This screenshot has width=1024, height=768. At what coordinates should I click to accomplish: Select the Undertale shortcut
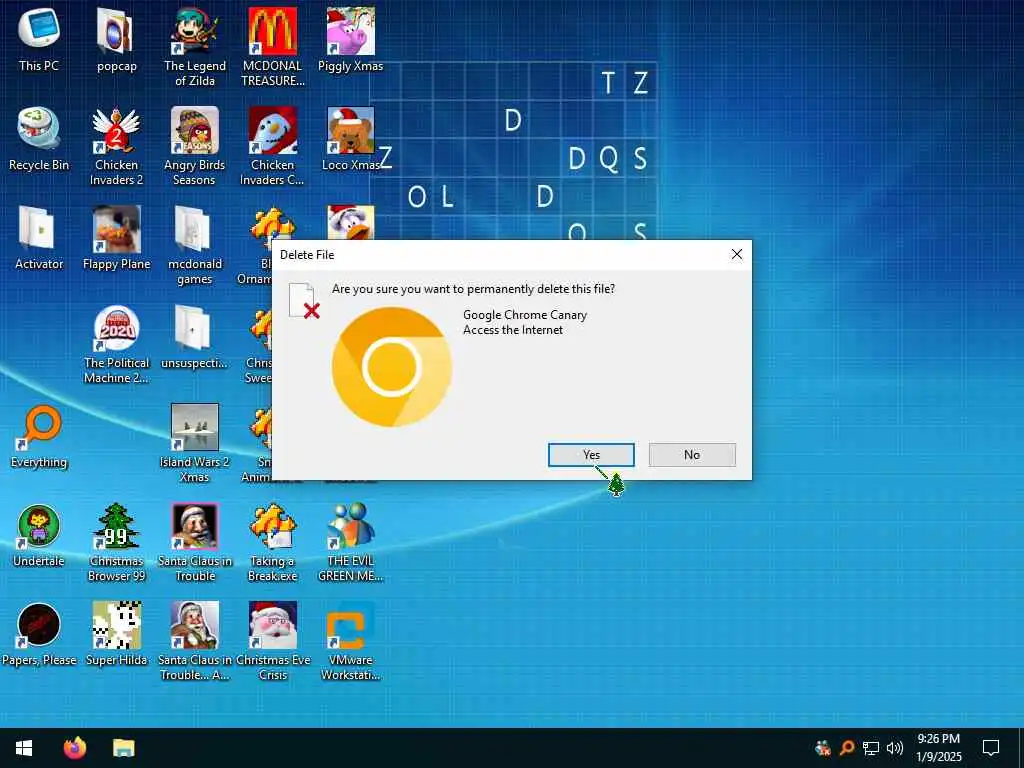(x=39, y=536)
